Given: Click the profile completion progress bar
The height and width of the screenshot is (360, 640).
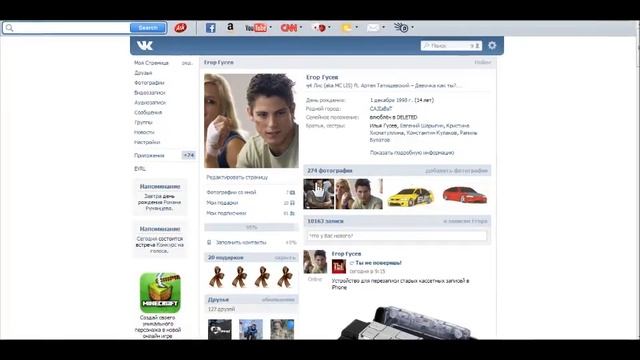Looking at the screenshot, I should pyautogui.click(x=251, y=227).
